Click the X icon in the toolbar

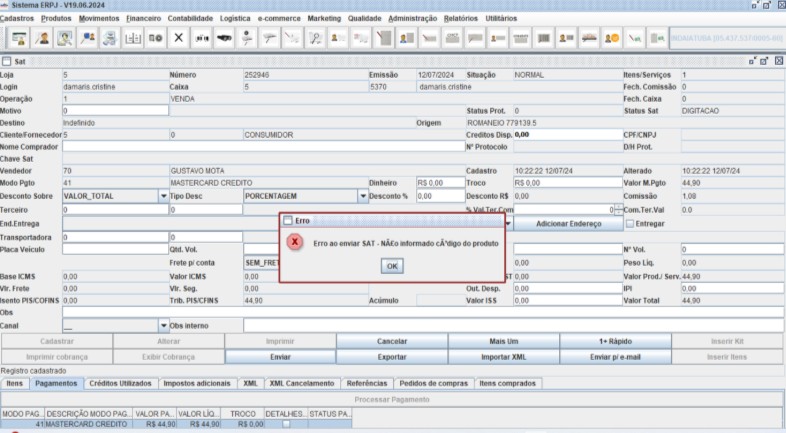(x=178, y=38)
